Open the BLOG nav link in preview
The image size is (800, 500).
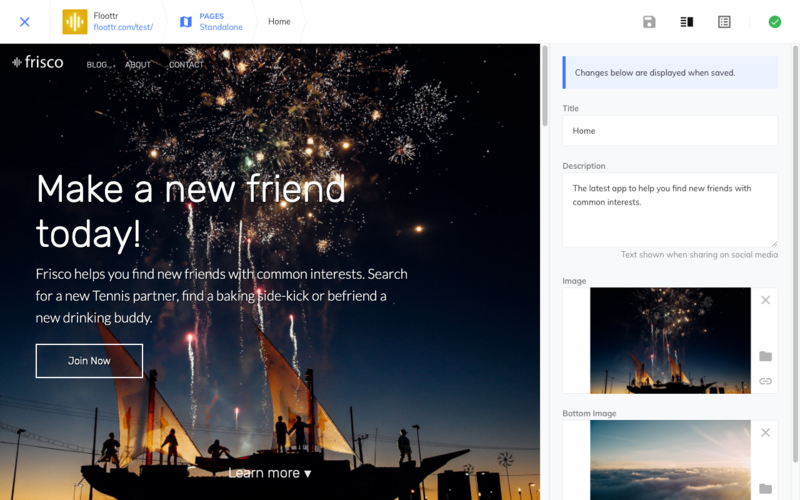point(97,65)
